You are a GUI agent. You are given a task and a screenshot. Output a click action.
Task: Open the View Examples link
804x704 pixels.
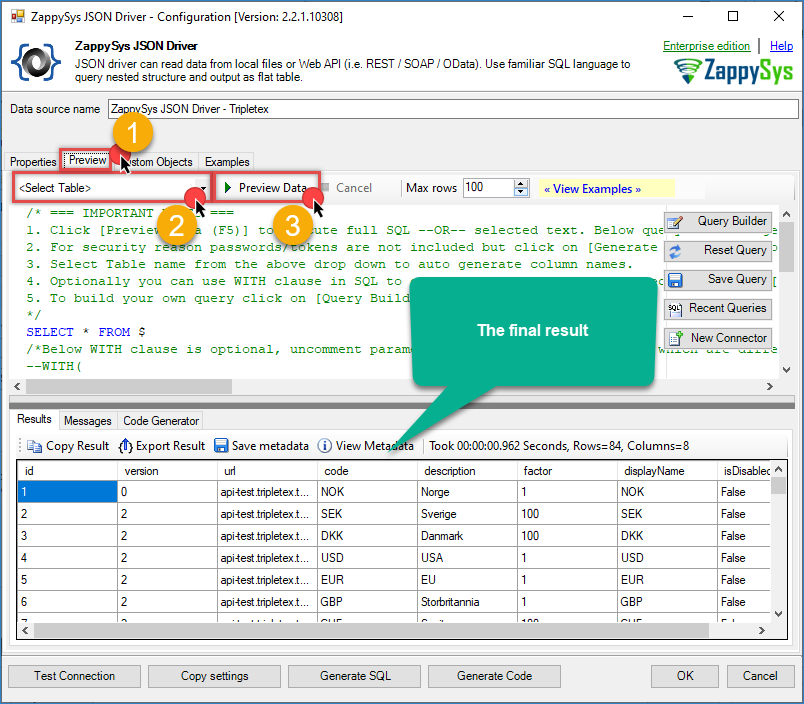[x=591, y=188]
